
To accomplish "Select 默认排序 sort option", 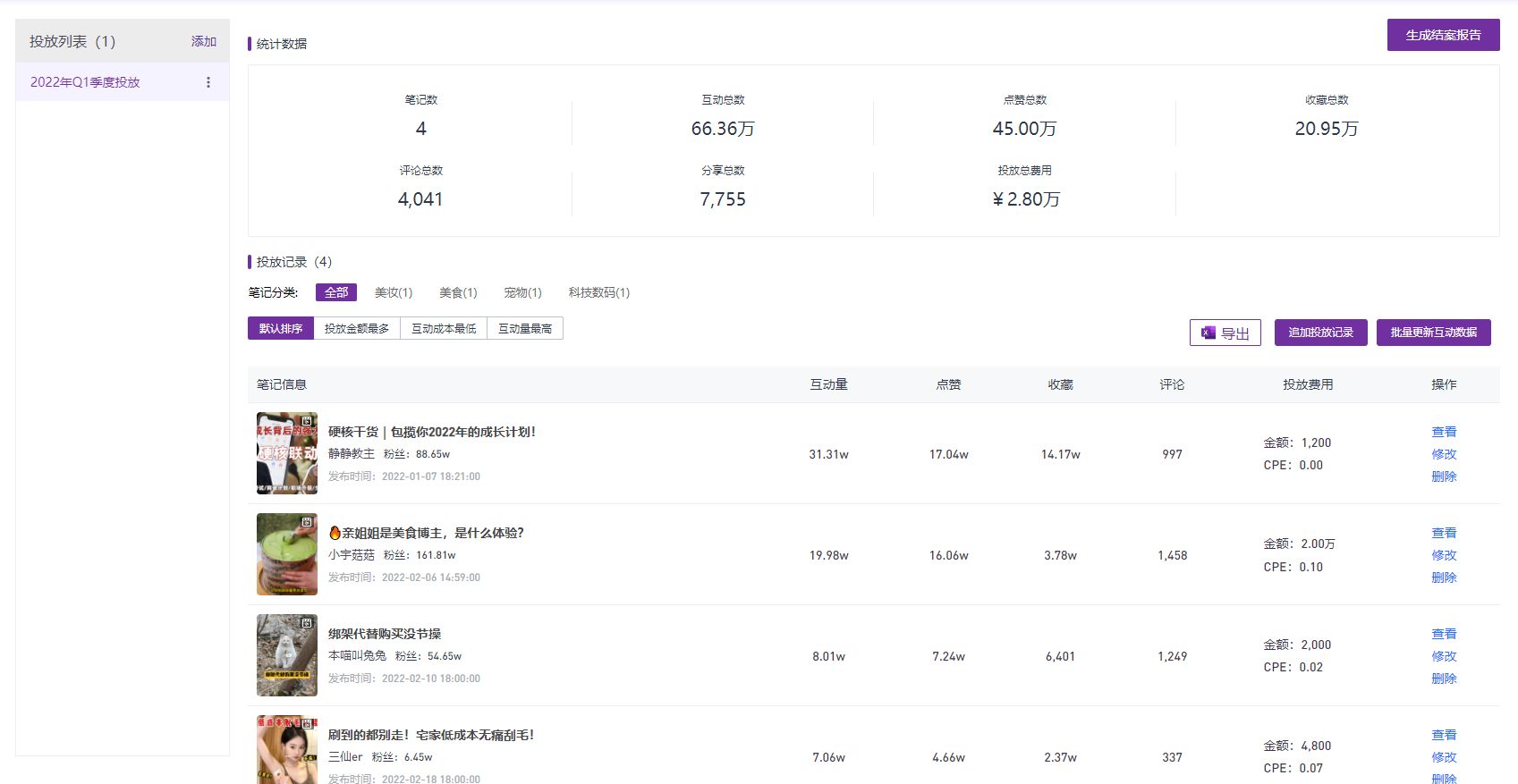I will [x=281, y=329].
